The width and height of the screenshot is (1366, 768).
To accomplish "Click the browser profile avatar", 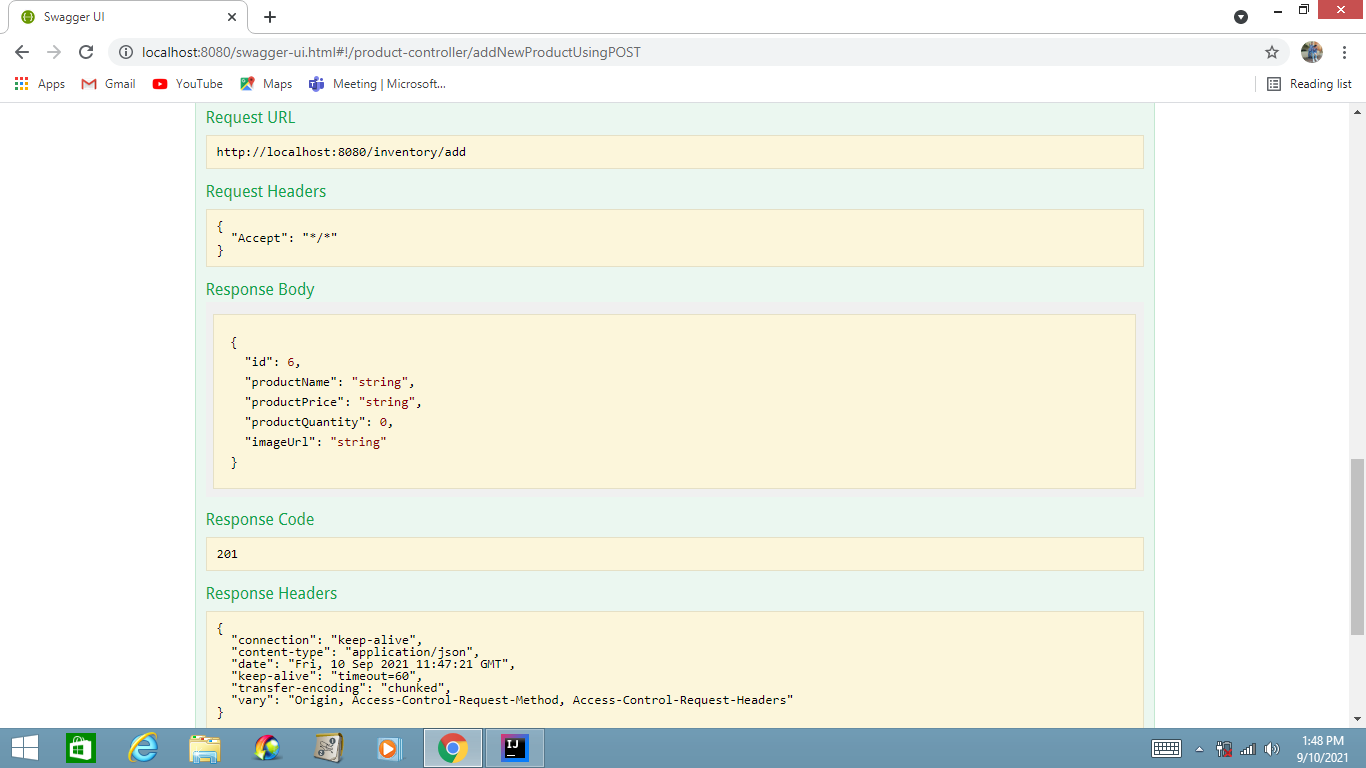I will [1311, 52].
